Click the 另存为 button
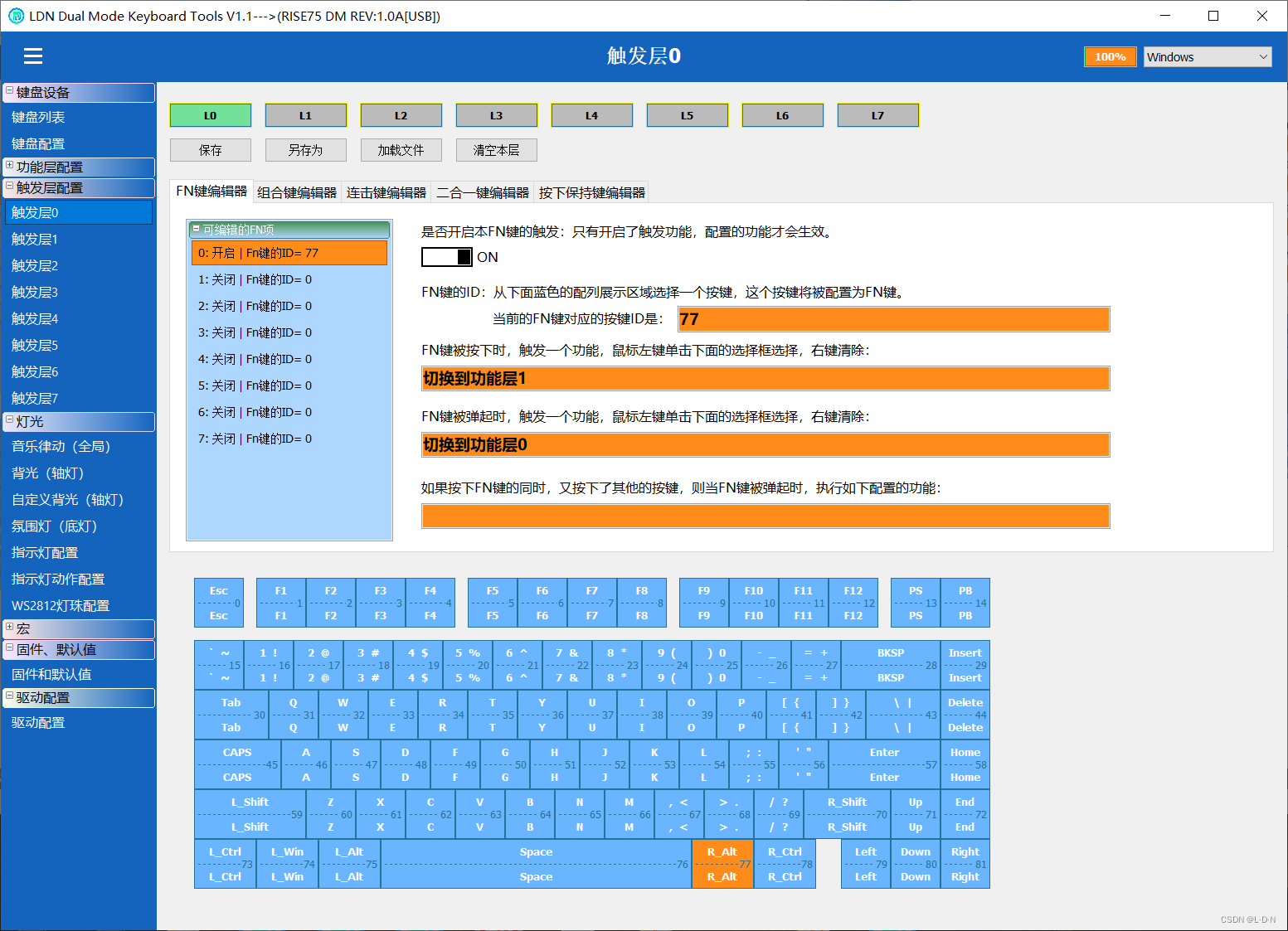 [306, 150]
